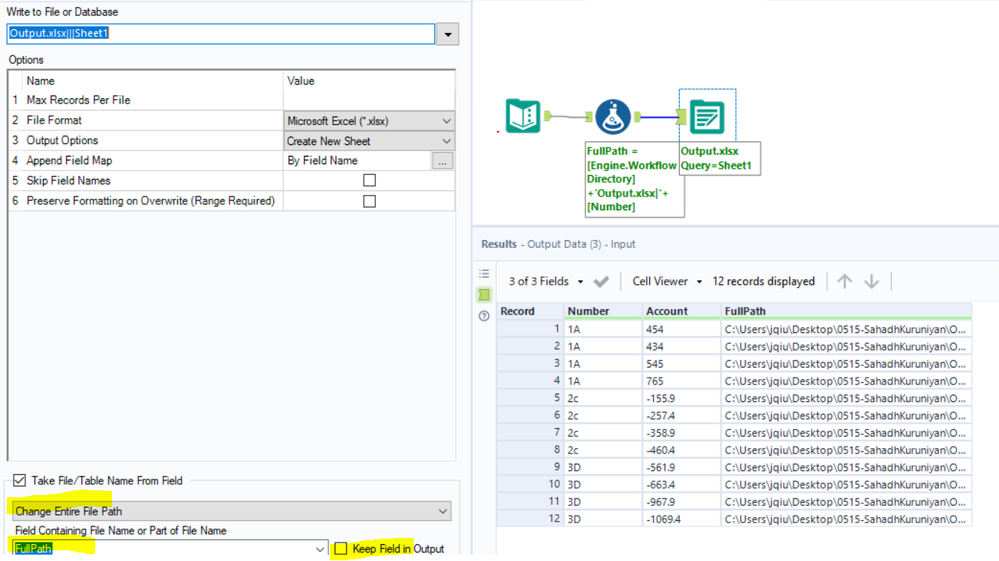This screenshot has height=561, width=999.
Task: Click the FullPath column header
Action: pos(846,311)
